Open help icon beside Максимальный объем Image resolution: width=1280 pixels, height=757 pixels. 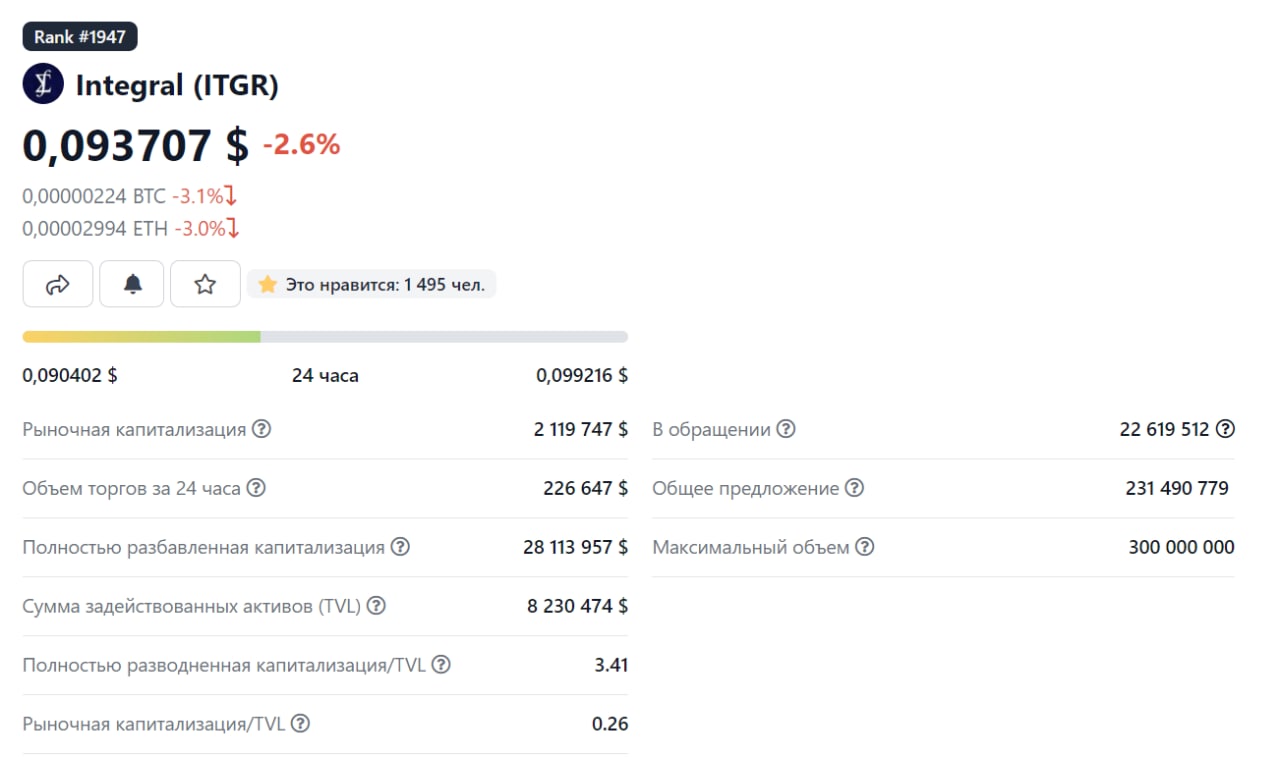(864, 547)
